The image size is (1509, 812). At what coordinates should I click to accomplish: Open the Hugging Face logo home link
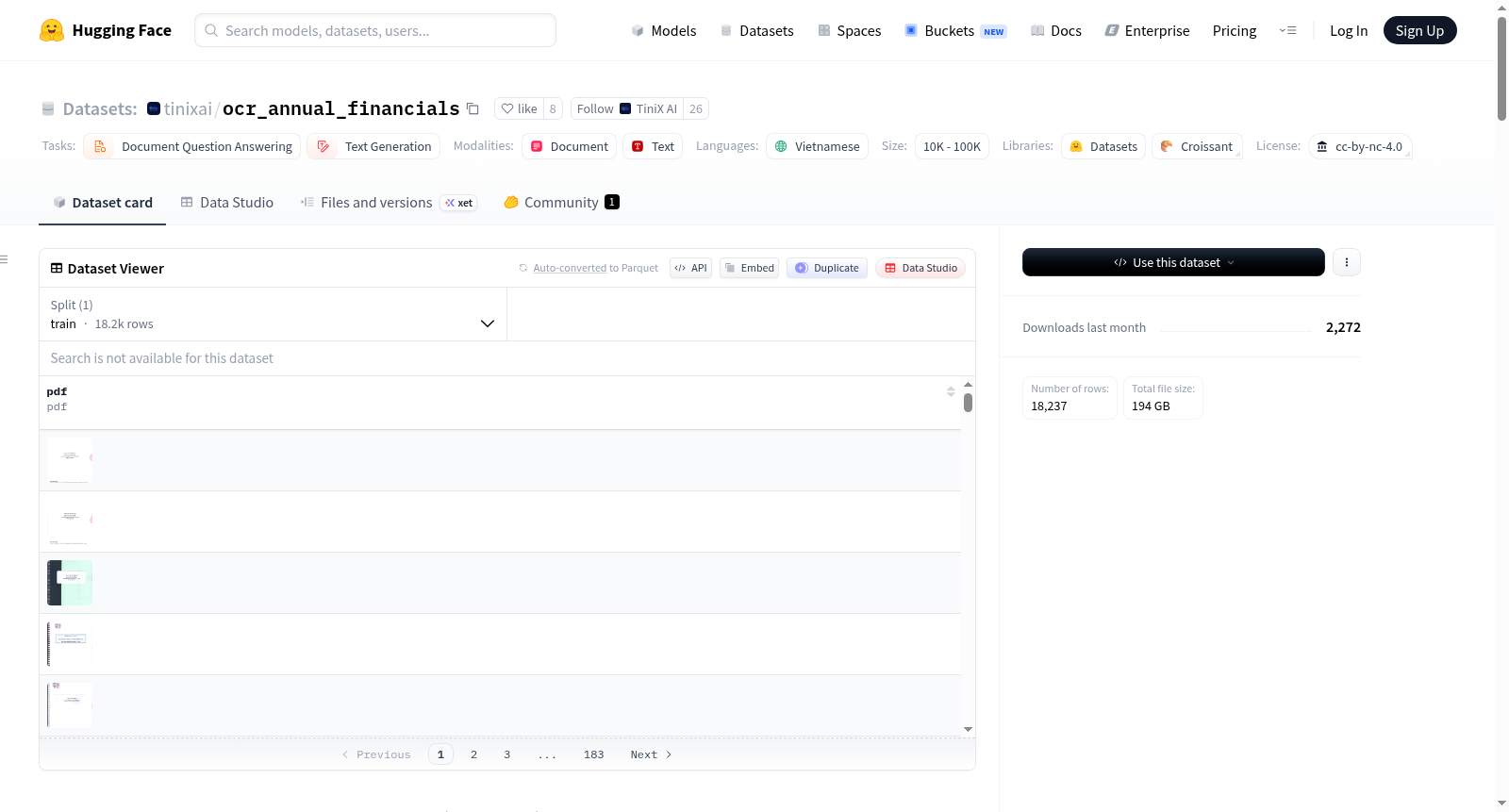105,30
